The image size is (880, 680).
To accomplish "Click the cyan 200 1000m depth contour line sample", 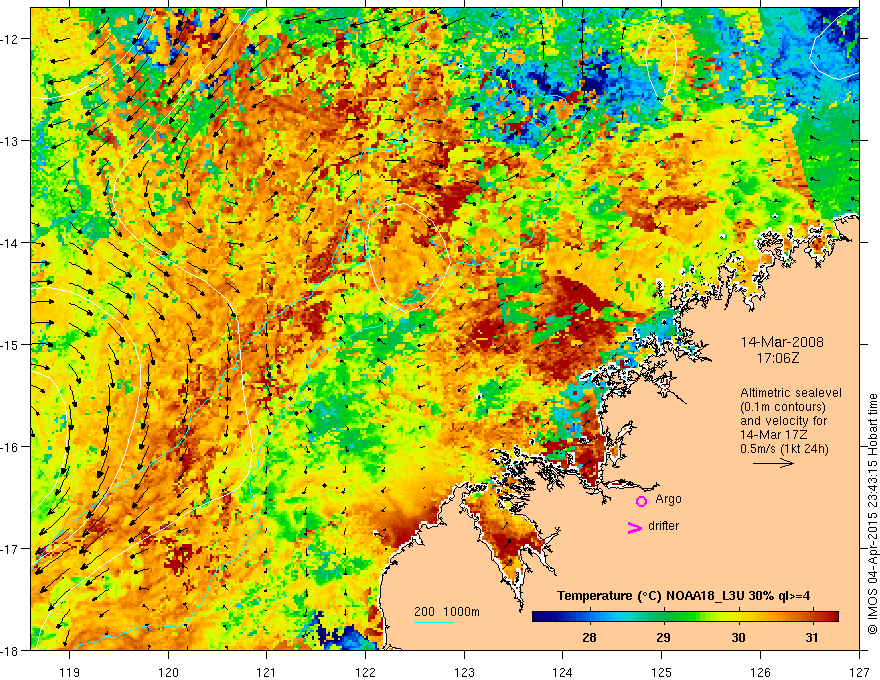I will pyautogui.click(x=433, y=622).
